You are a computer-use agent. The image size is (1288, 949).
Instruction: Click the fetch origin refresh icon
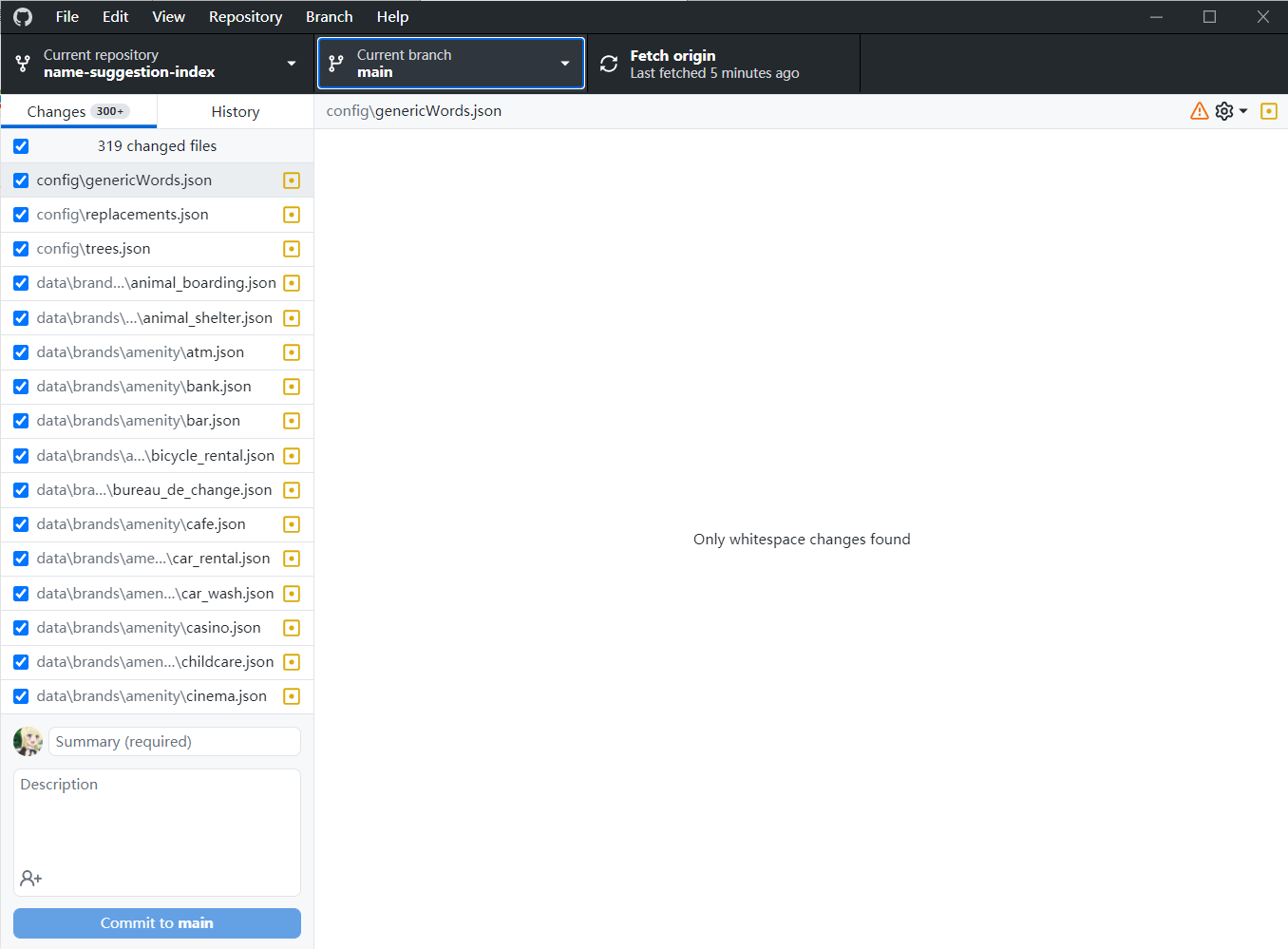(608, 63)
